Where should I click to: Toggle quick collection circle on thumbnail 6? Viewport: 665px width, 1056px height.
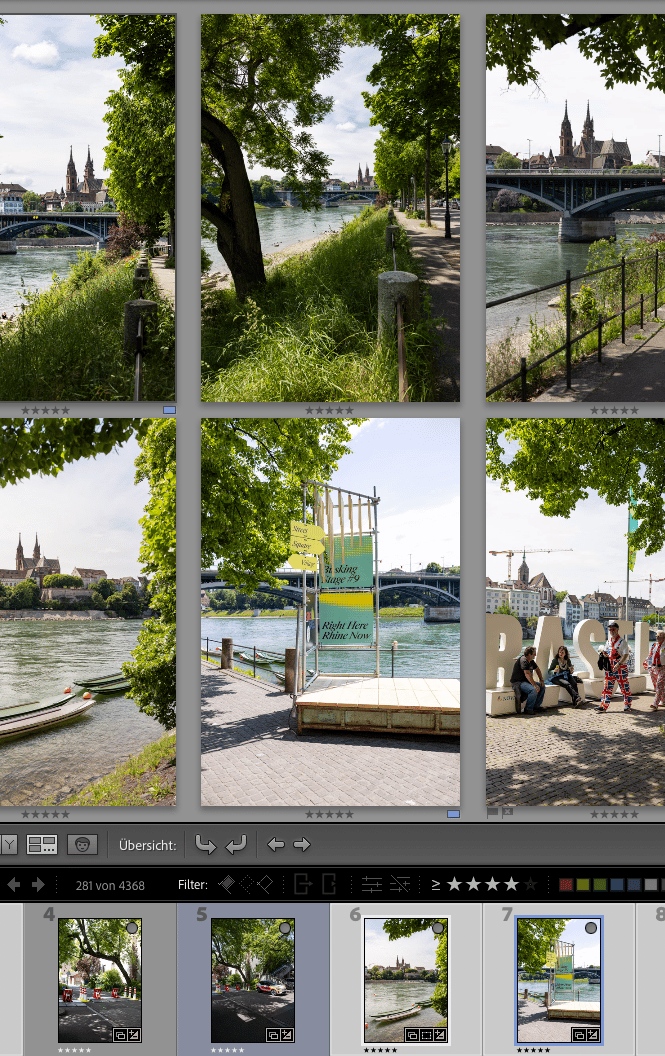tap(438, 928)
